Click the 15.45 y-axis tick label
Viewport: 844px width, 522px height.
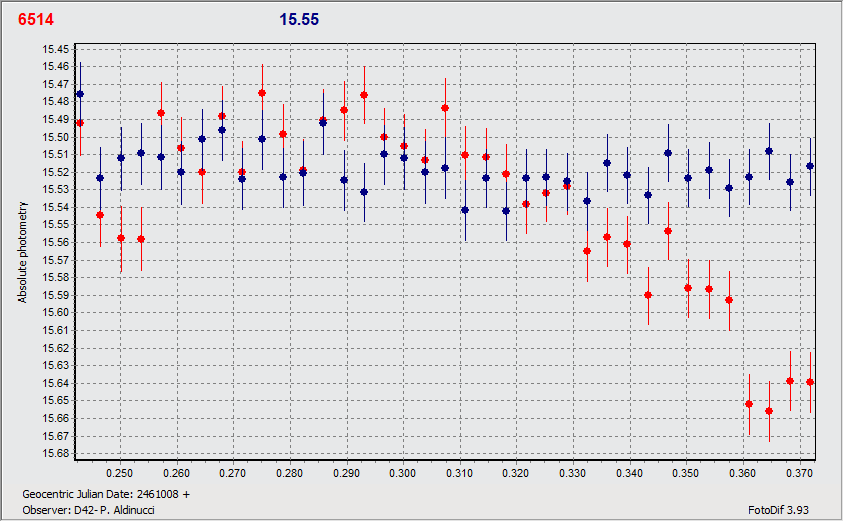[55, 49]
